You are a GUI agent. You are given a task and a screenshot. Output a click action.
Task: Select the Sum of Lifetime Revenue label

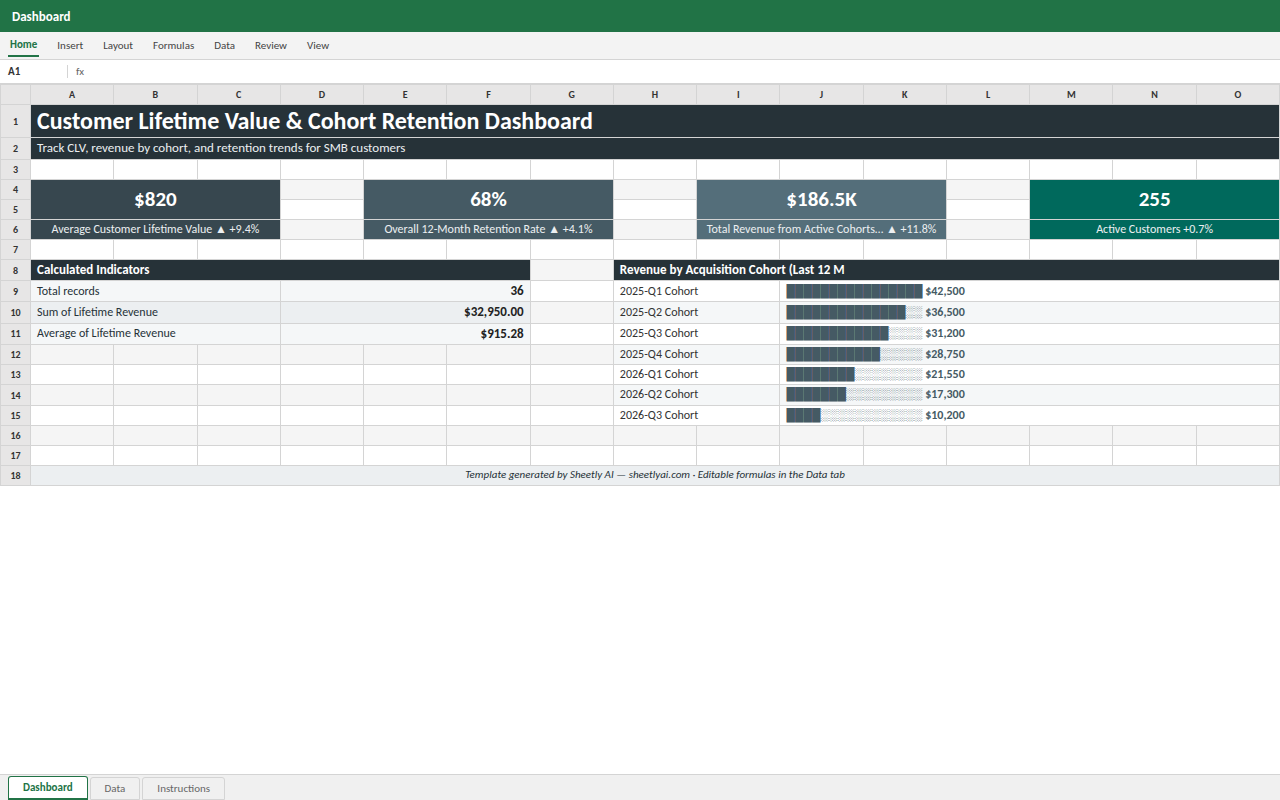click(x=155, y=312)
